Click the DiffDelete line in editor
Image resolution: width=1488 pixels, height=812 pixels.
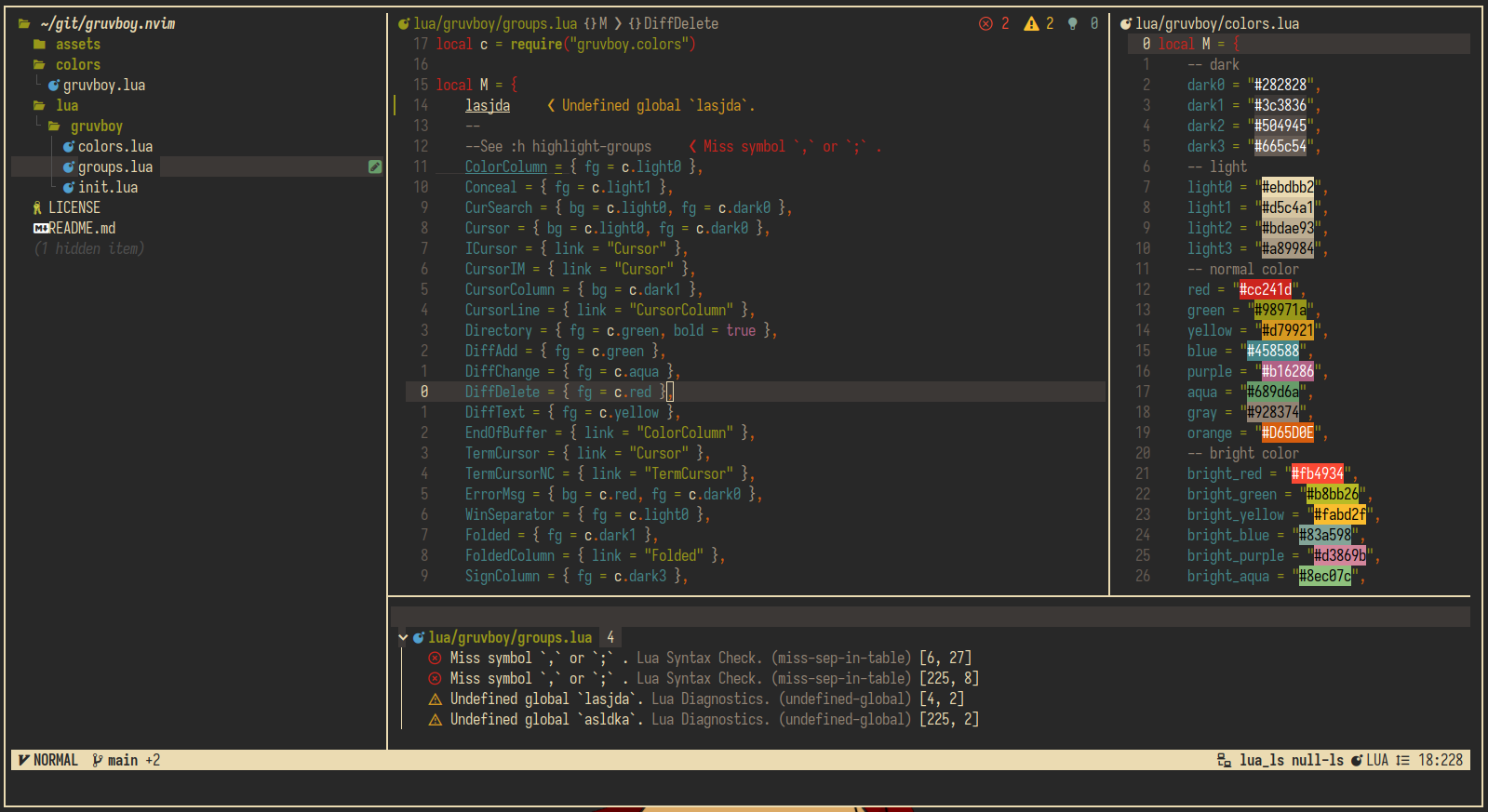tap(756, 393)
